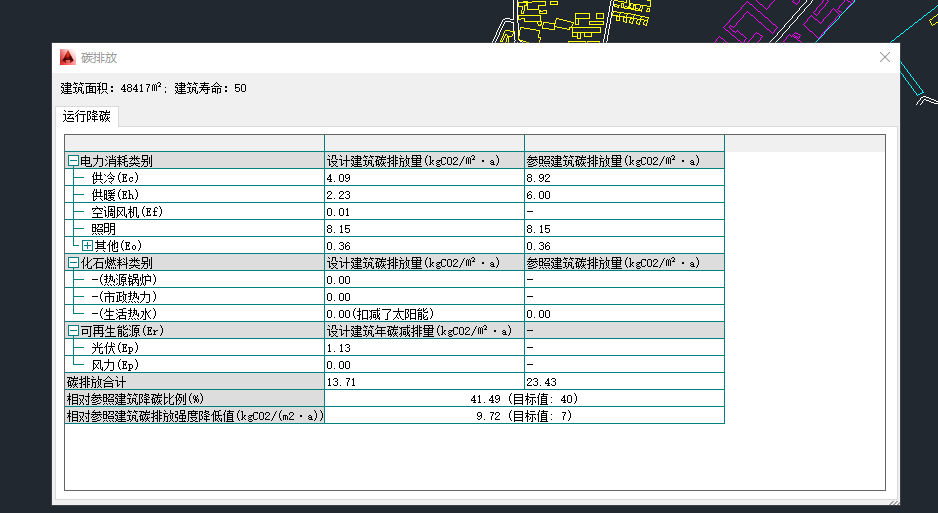Click the 41.49 (目标值: 40) result cell

coord(523,399)
